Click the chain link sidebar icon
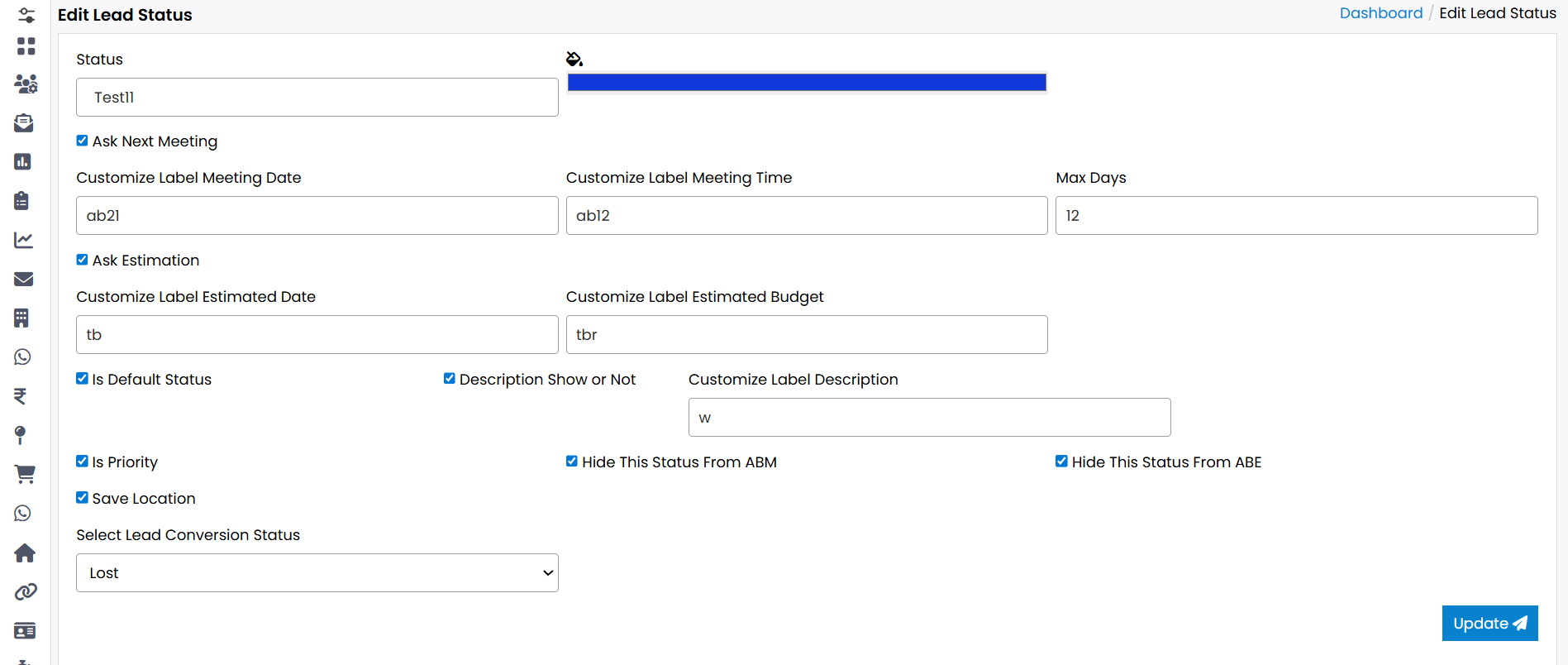 click(x=26, y=592)
